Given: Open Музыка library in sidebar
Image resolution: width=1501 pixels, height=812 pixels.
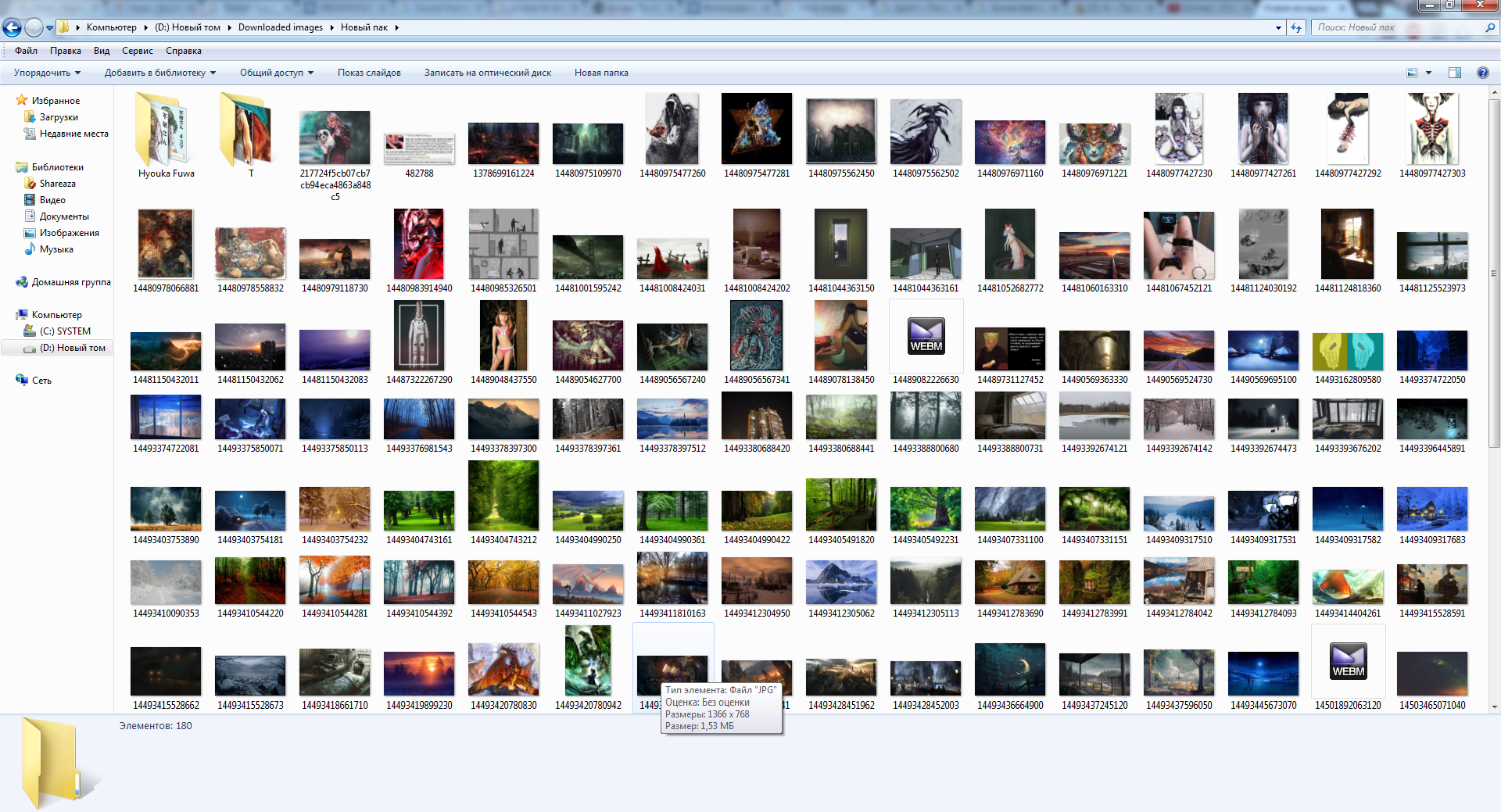Looking at the screenshot, I should tap(56, 249).
